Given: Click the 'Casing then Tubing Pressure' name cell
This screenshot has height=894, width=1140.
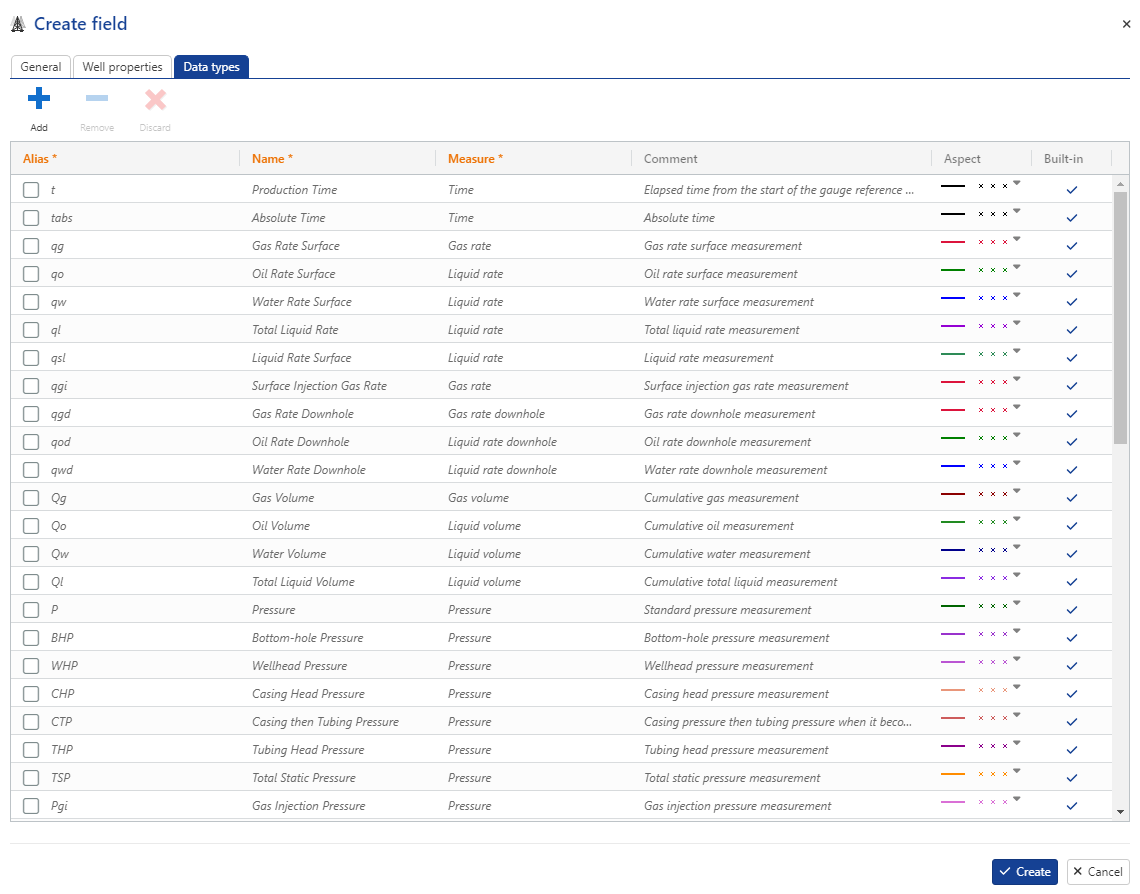Looking at the screenshot, I should pos(325,722).
